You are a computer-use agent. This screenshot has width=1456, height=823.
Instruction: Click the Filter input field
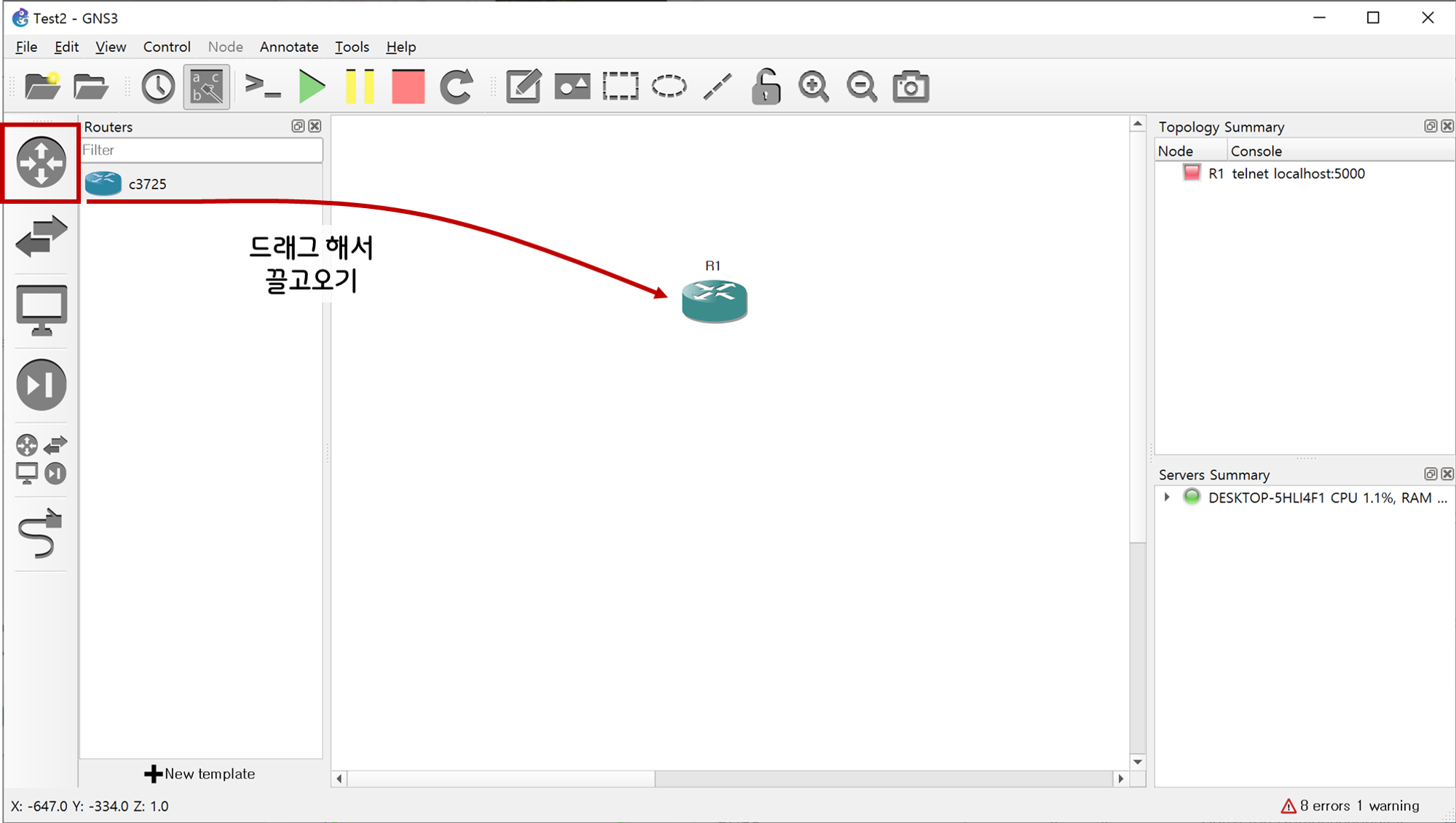click(201, 150)
